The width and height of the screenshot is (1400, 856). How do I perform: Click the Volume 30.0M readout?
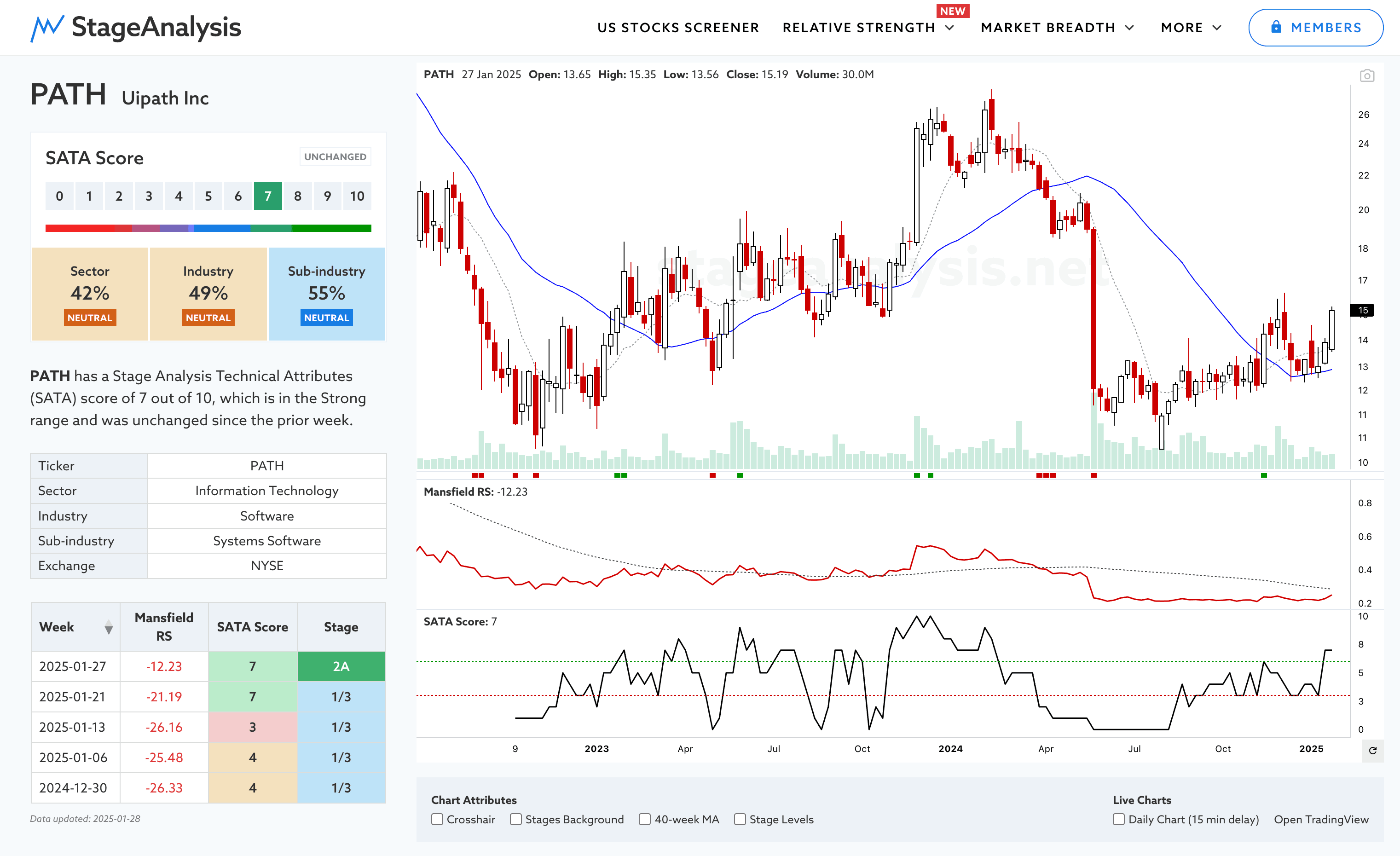pos(835,75)
